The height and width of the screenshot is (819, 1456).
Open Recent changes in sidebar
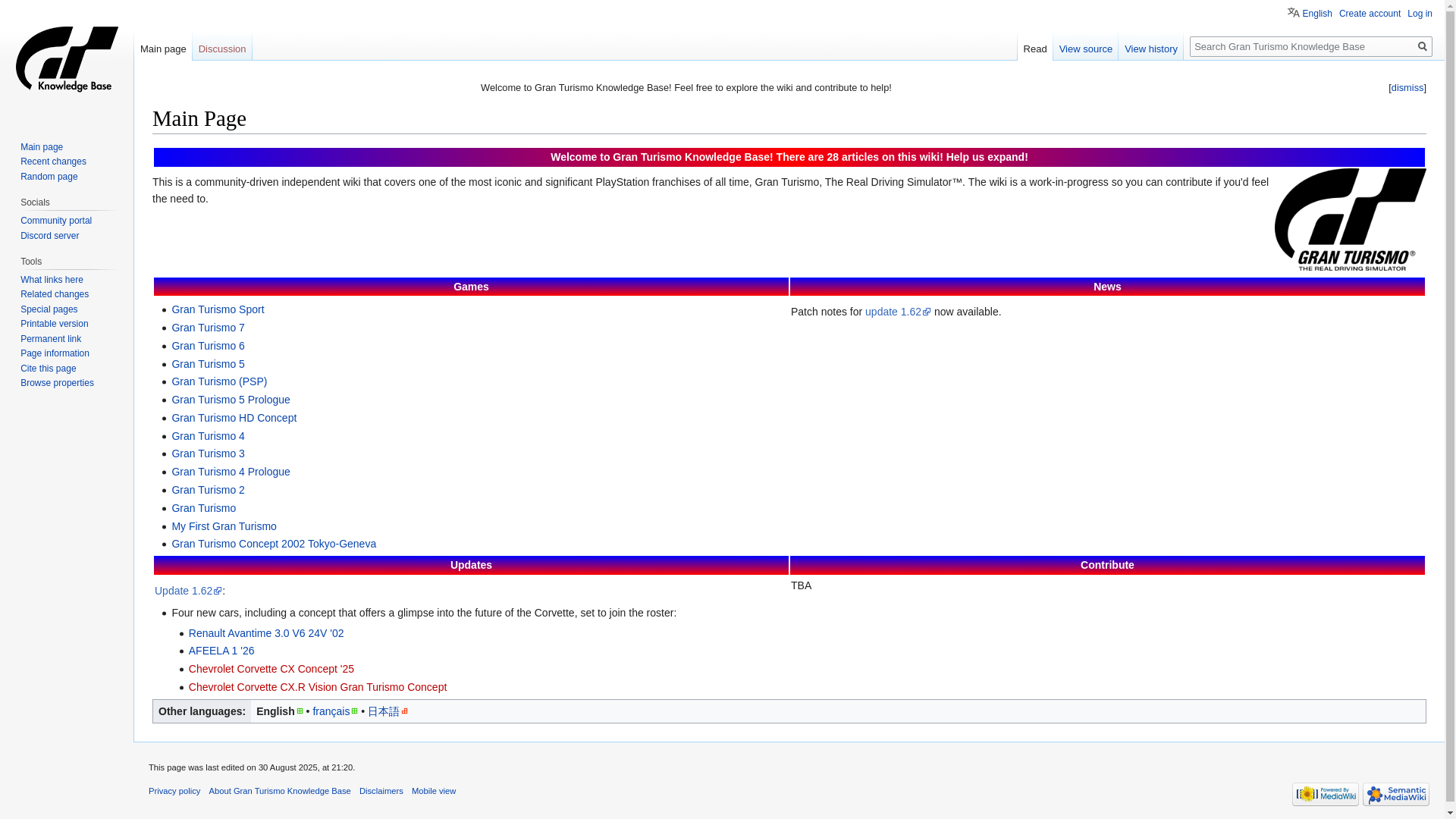tap(53, 162)
